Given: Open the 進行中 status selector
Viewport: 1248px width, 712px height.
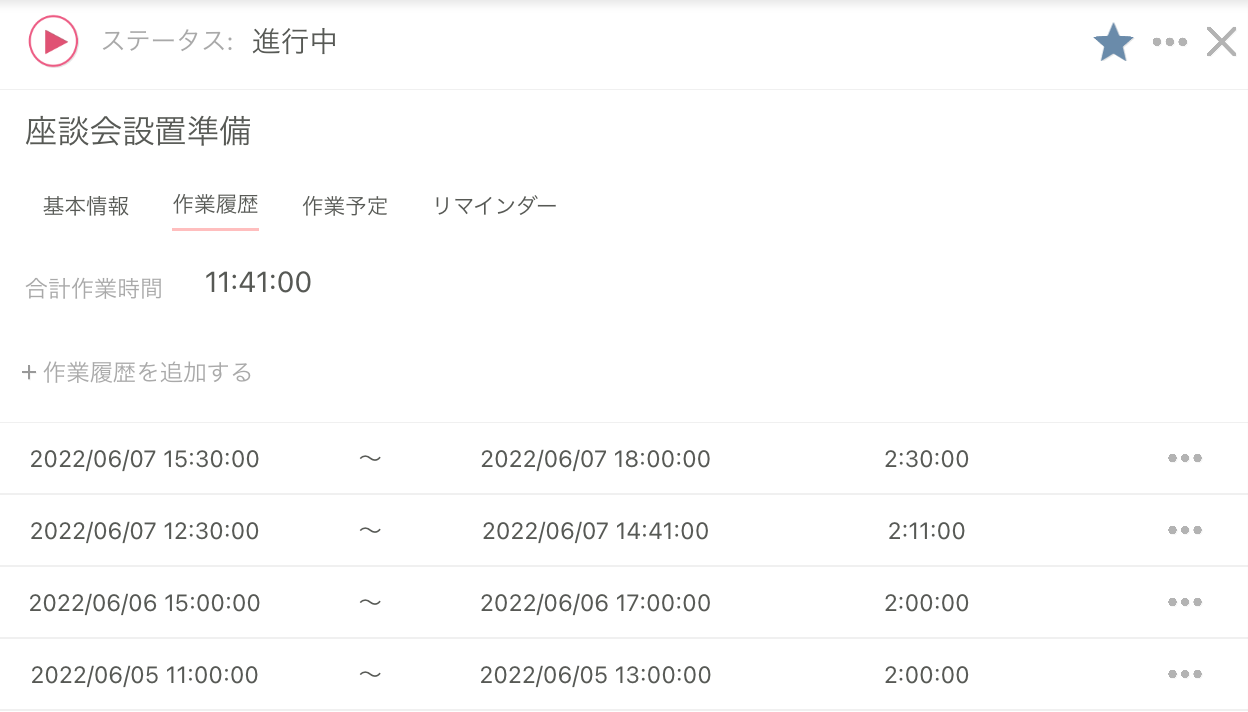Looking at the screenshot, I should click(x=295, y=42).
